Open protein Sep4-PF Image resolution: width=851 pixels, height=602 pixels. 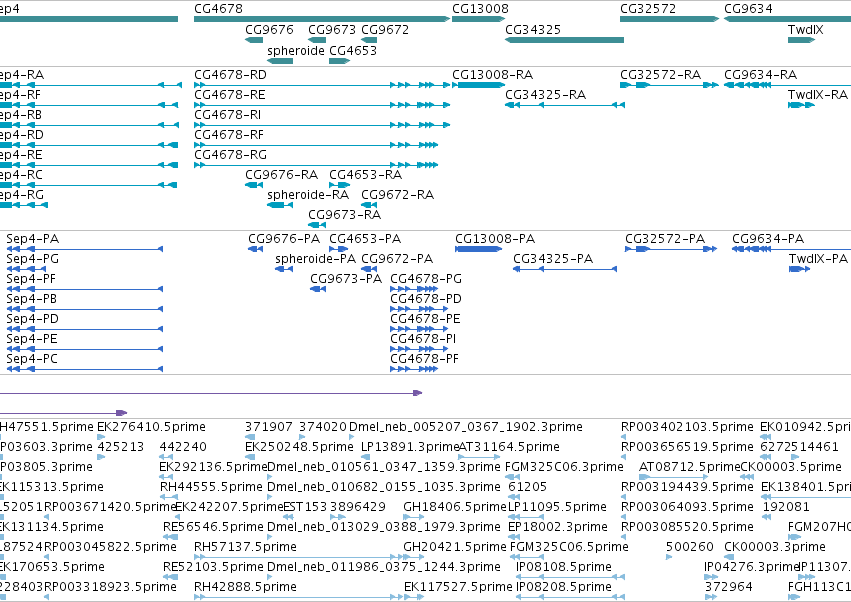click(x=31, y=279)
